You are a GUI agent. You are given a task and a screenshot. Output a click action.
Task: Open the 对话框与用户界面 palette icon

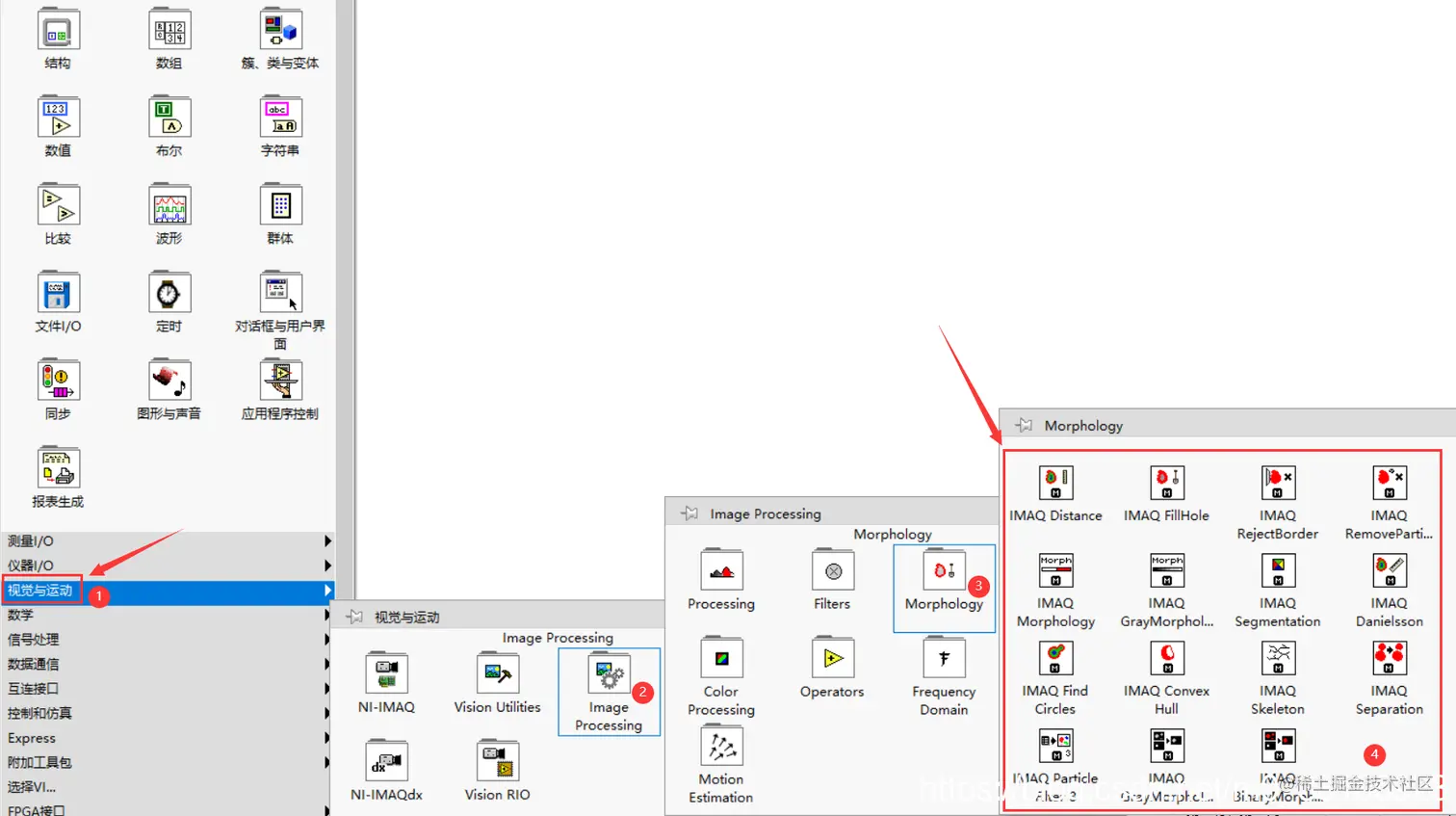click(x=280, y=293)
